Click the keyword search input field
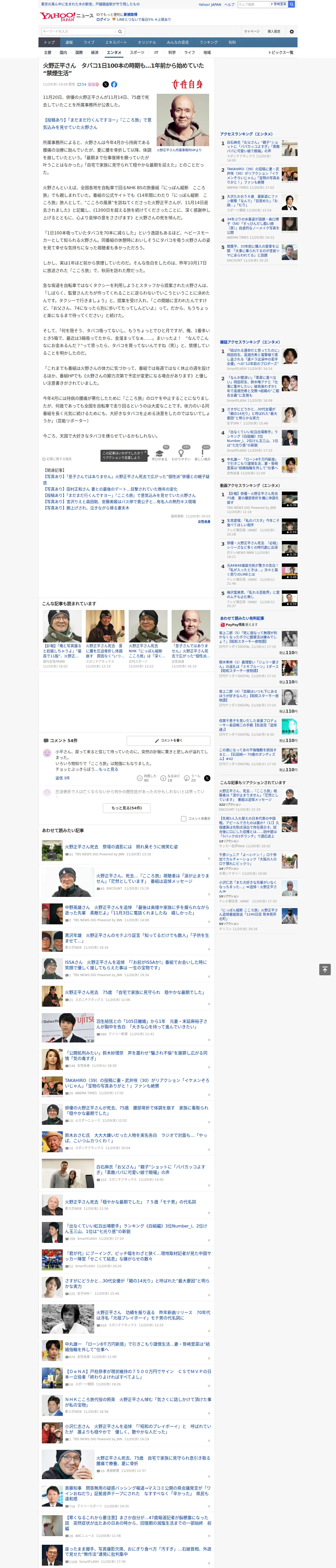 79,32
